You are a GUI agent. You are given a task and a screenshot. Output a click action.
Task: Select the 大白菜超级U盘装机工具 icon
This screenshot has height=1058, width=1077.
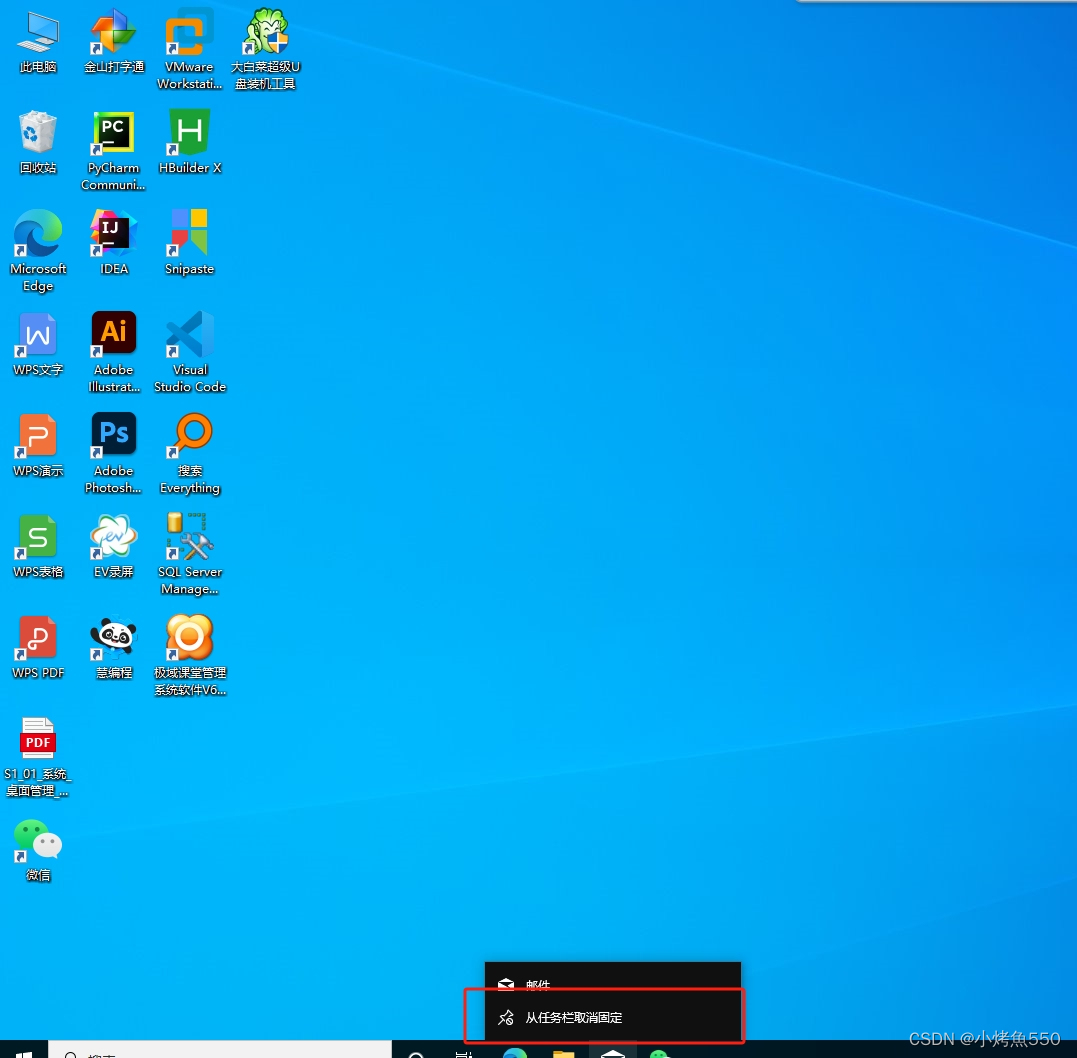[266, 48]
